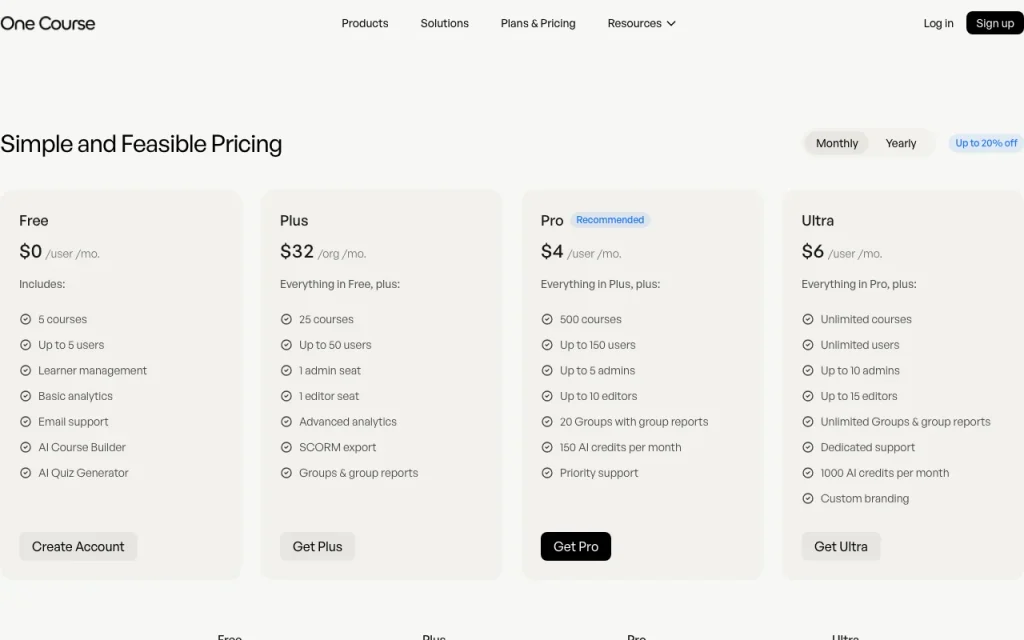Click the Get Ultra button
Viewport: 1024px width, 640px height.
click(840, 547)
